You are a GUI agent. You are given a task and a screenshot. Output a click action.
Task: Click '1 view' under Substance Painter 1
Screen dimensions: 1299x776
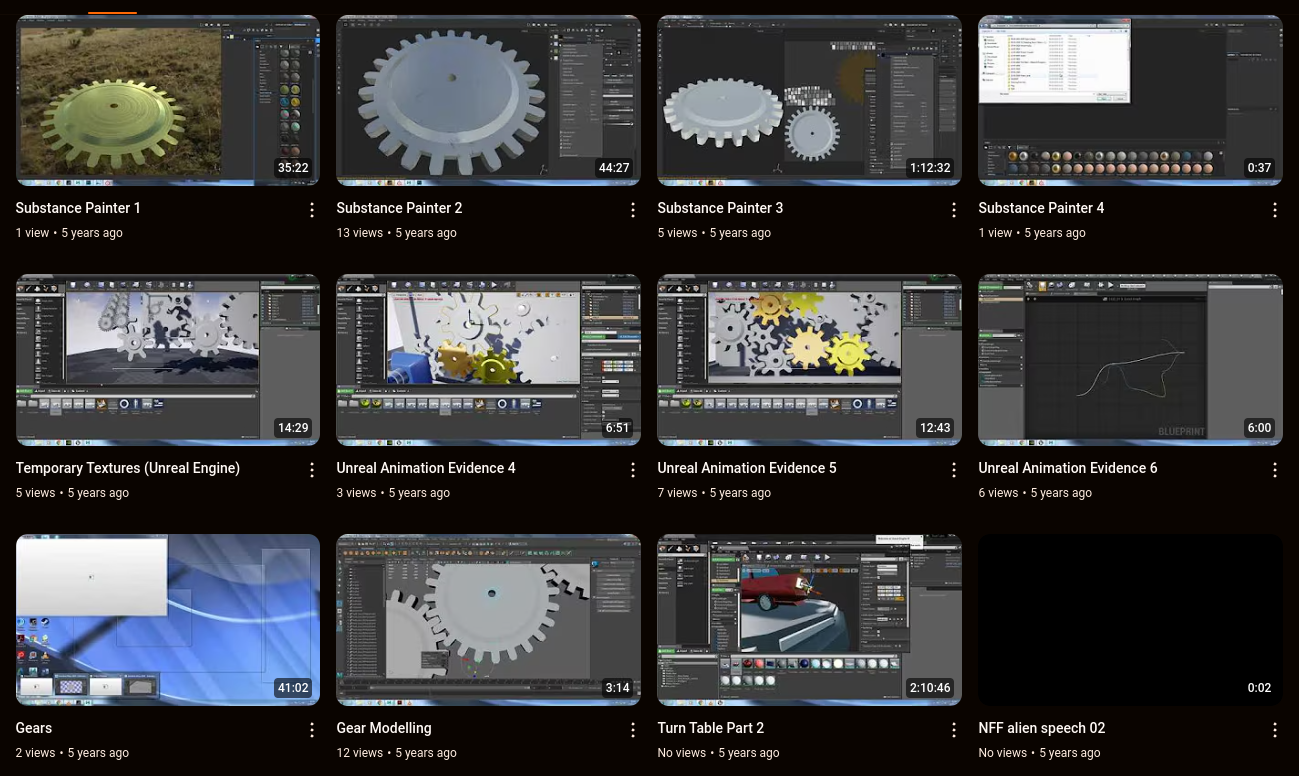tap(32, 233)
